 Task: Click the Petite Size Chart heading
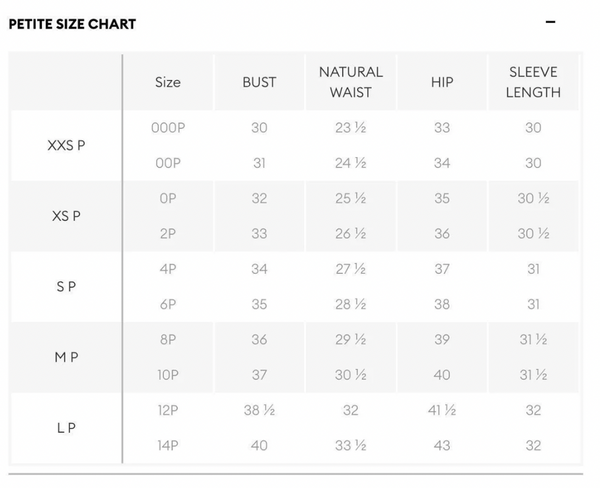(72, 24)
